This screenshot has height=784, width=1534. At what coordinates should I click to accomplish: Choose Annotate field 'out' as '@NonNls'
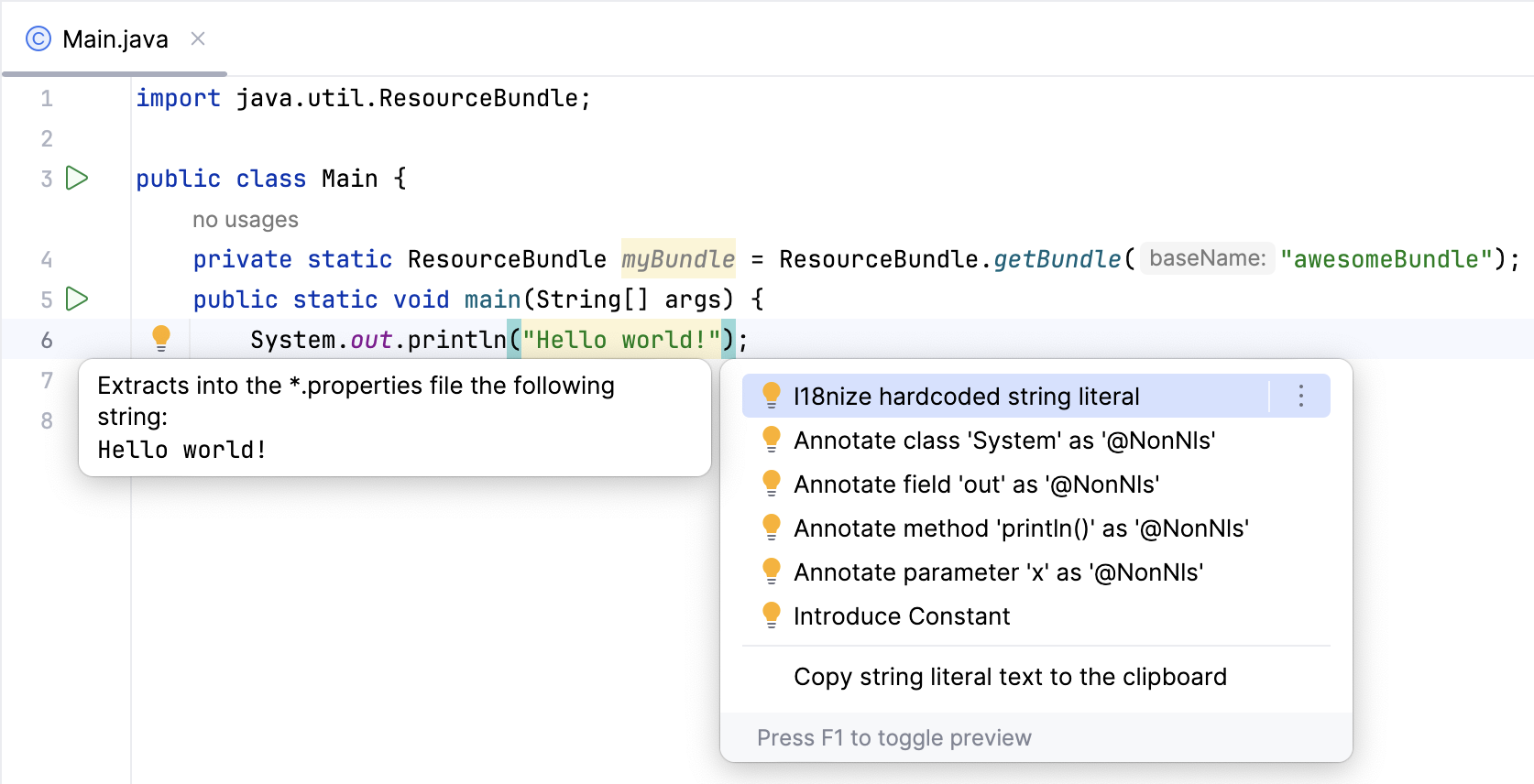pos(976,485)
